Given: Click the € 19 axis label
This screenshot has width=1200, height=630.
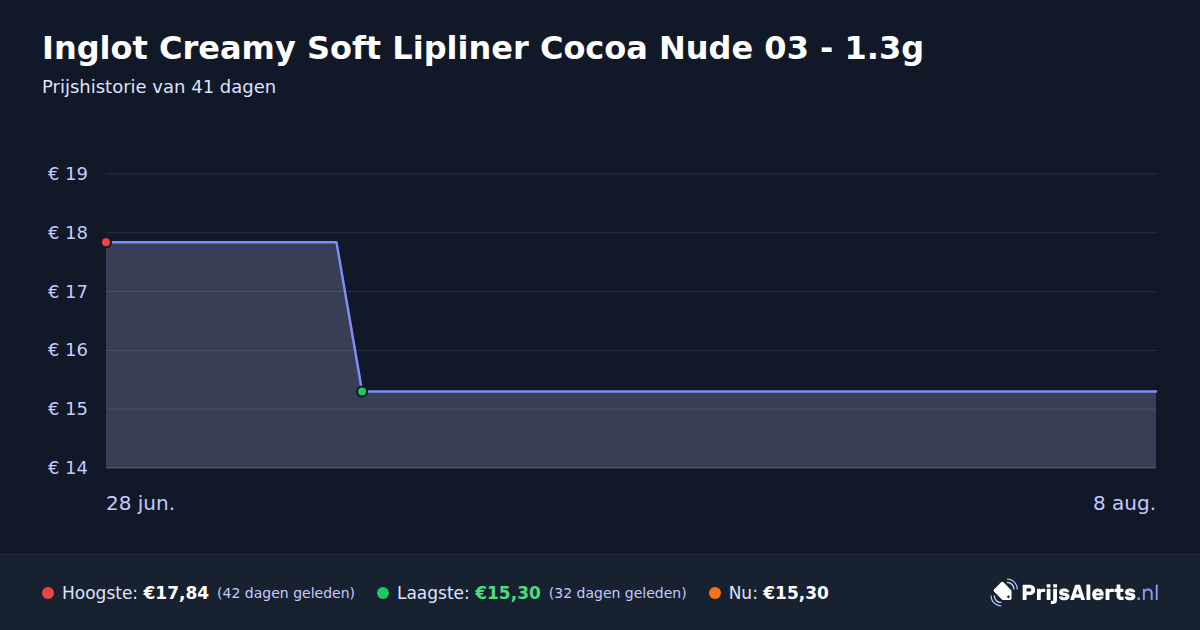Looking at the screenshot, I should (68, 174).
